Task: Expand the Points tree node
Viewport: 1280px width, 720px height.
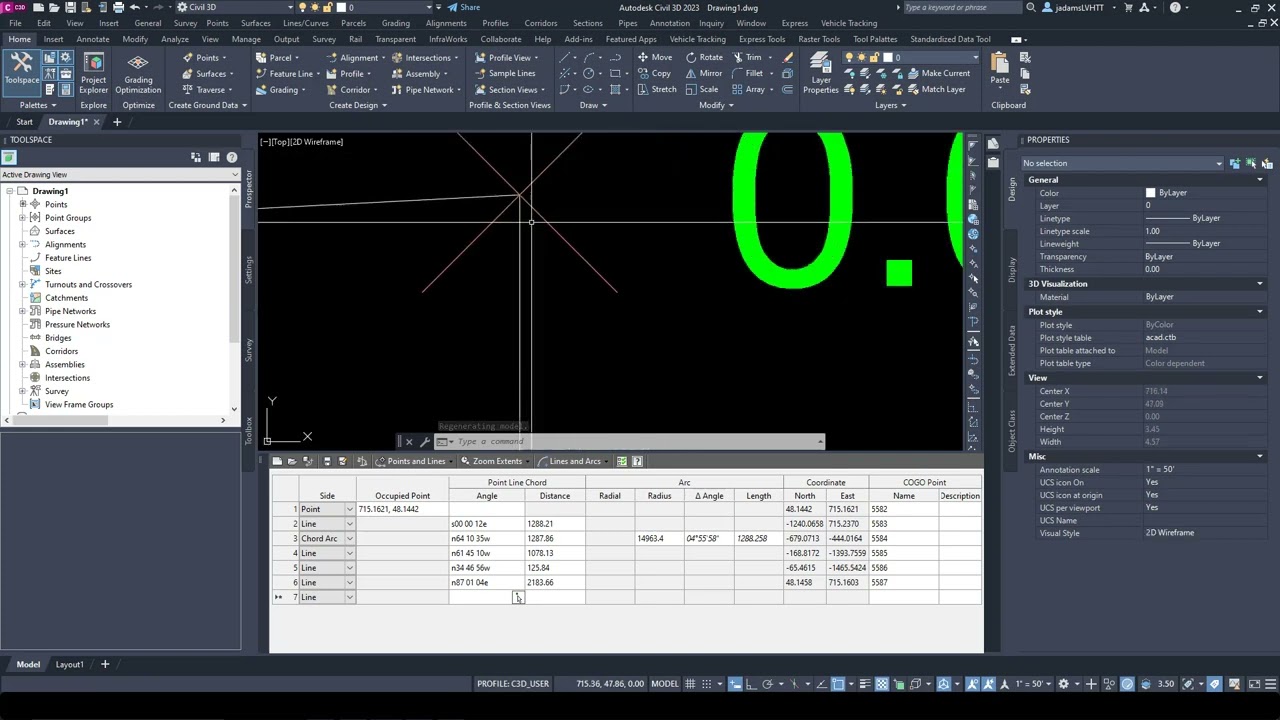Action: [x=23, y=204]
